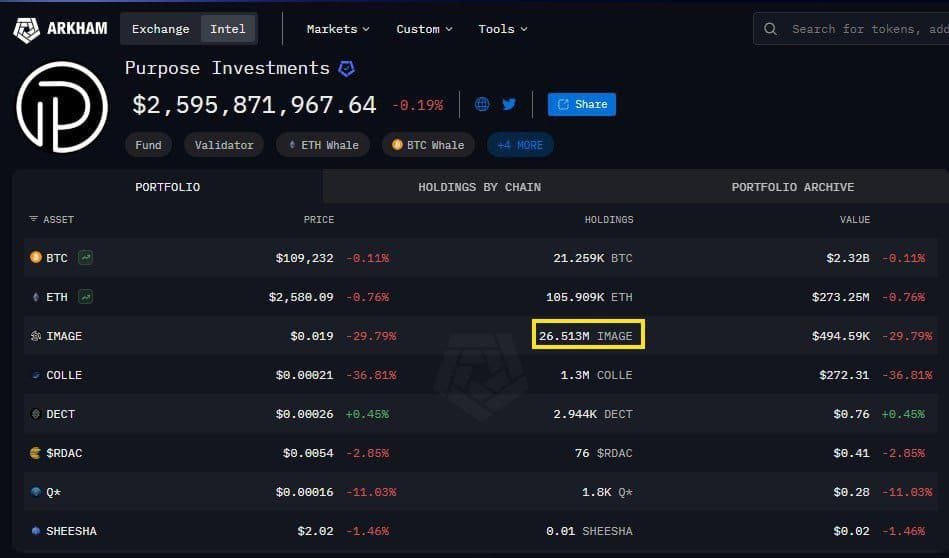Expand the Custom dropdown menu
The image size is (949, 558).
pos(424,29)
